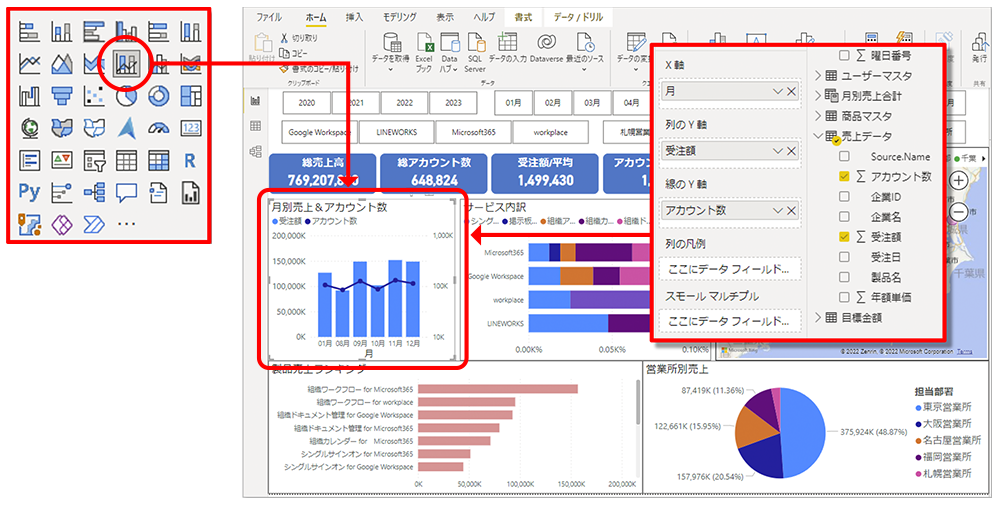Choose the treemap visual icon
The image size is (1000, 506).
pos(190,96)
